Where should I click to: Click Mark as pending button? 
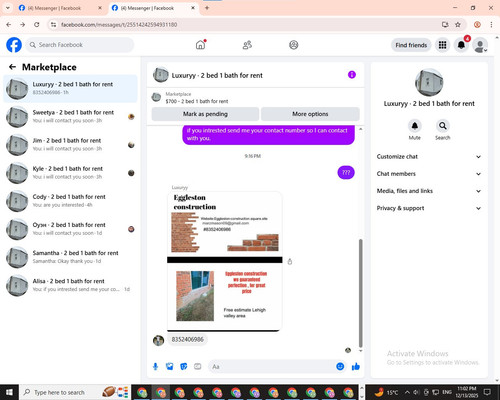click(205, 114)
